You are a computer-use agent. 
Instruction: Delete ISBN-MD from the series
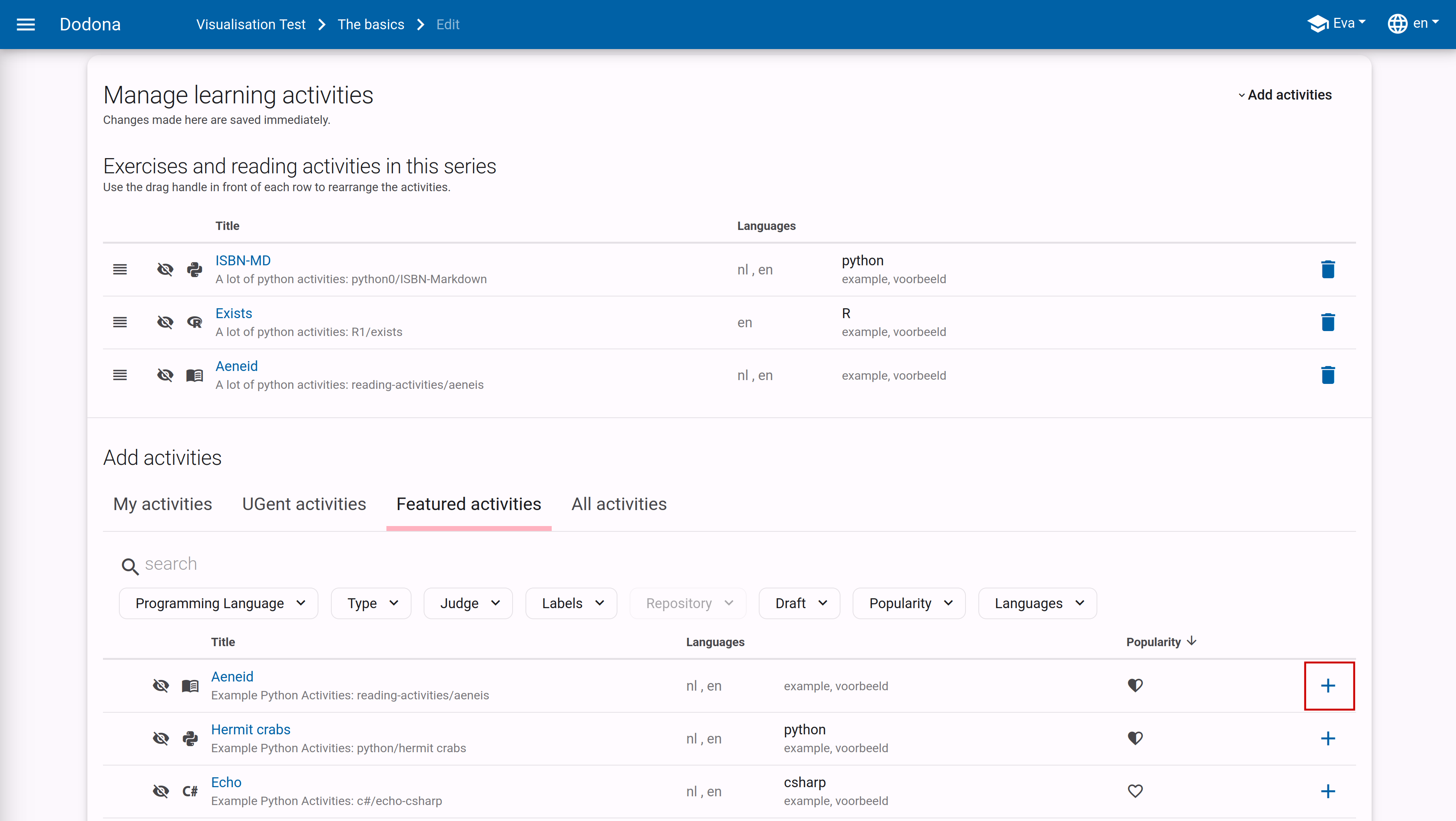point(1328,269)
